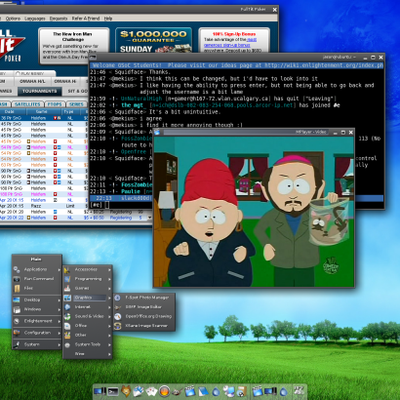
Task: Expand the Accessories category
Action: [x=87, y=269]
